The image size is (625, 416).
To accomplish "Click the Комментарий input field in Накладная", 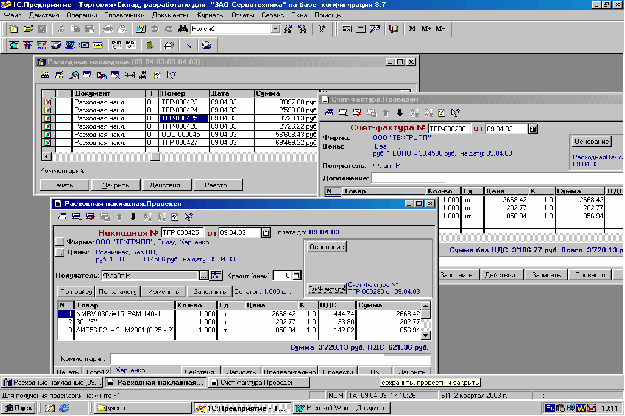I will (x=271, y=359).
